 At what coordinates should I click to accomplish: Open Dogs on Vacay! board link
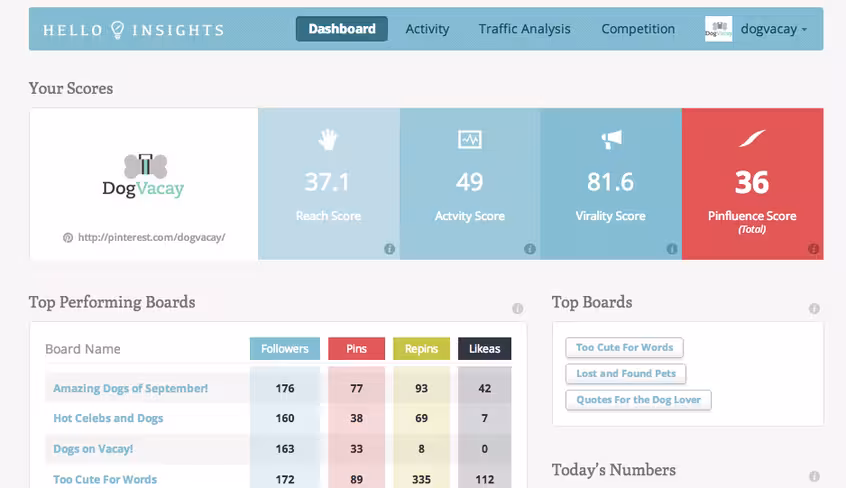[x=93, y=449]
